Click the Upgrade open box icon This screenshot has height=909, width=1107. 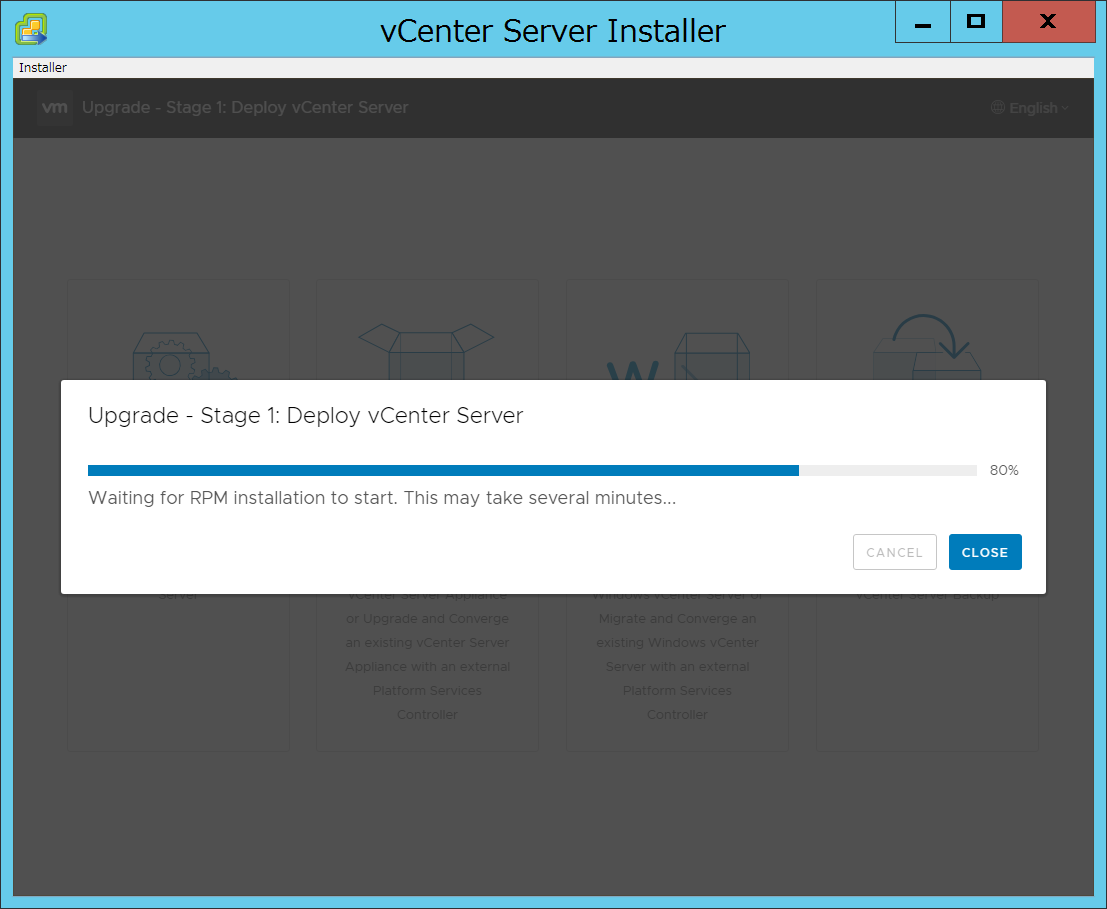pos(426,351)
